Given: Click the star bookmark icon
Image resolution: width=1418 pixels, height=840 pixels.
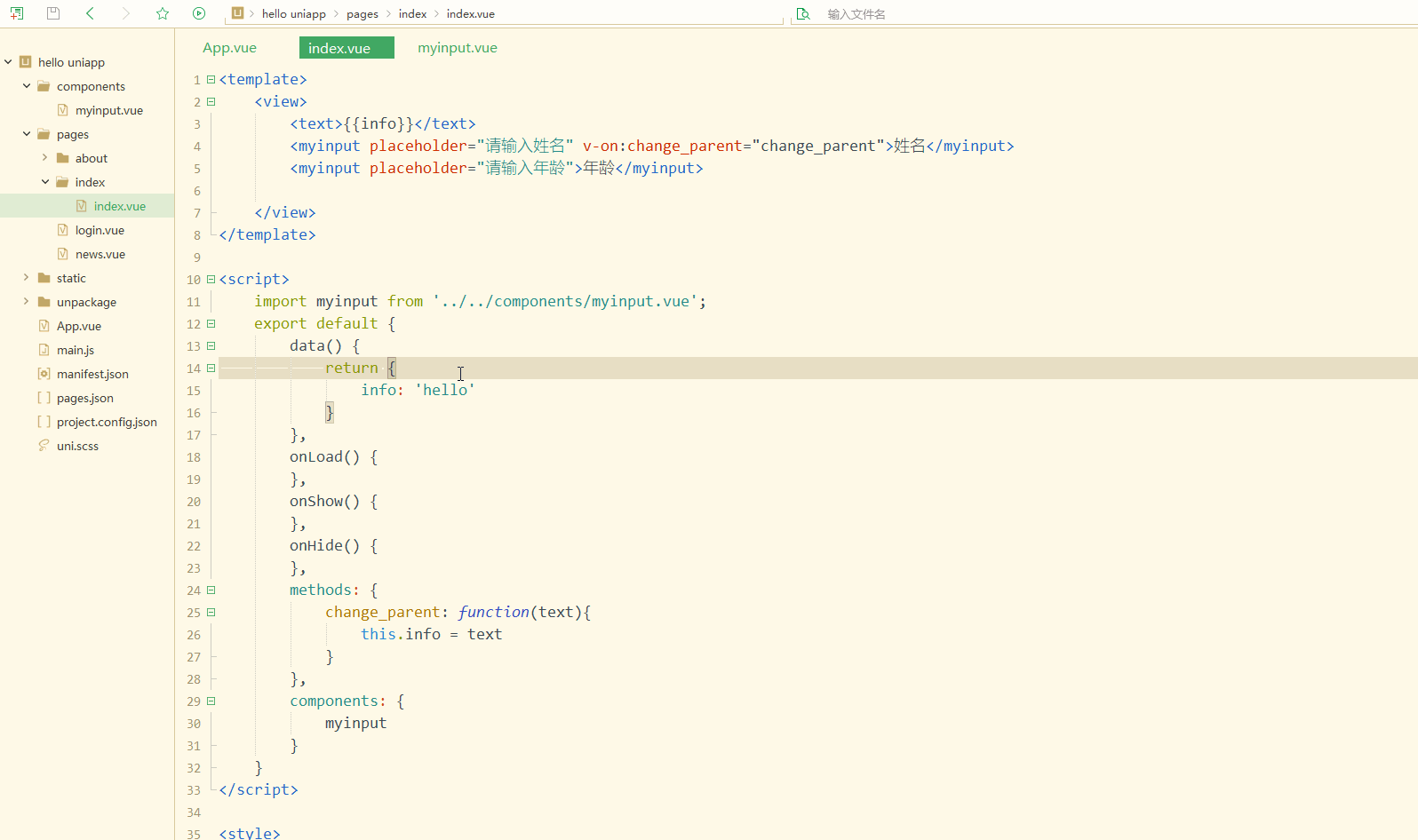Looking at the screenshot, I should click(163, 13).
